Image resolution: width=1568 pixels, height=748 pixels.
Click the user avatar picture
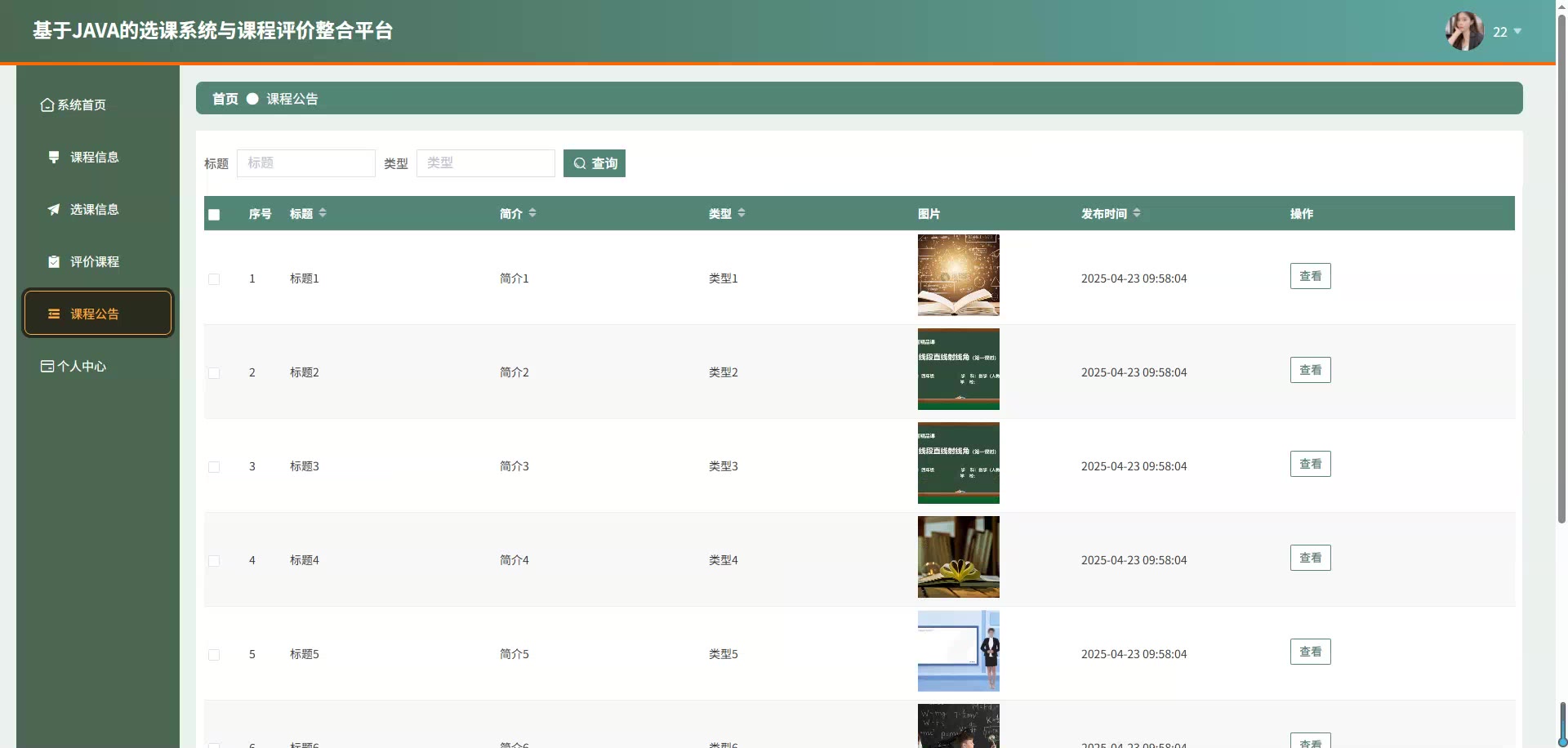1463,31
